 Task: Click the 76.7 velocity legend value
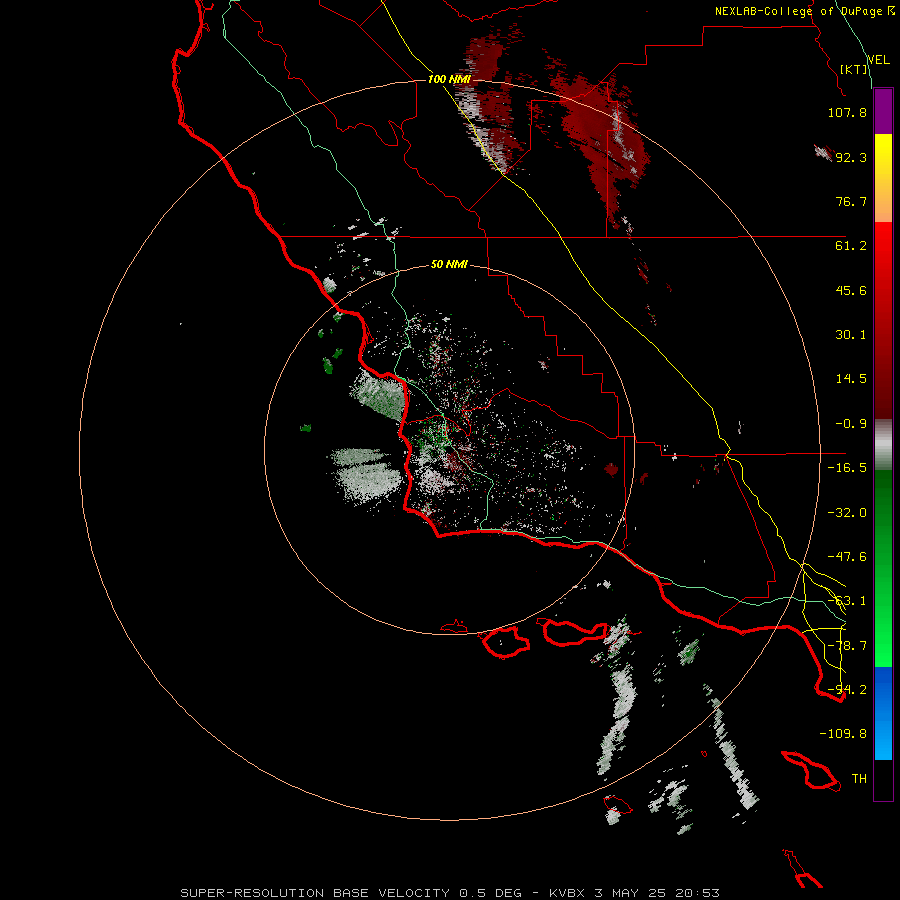coord(851,201)
